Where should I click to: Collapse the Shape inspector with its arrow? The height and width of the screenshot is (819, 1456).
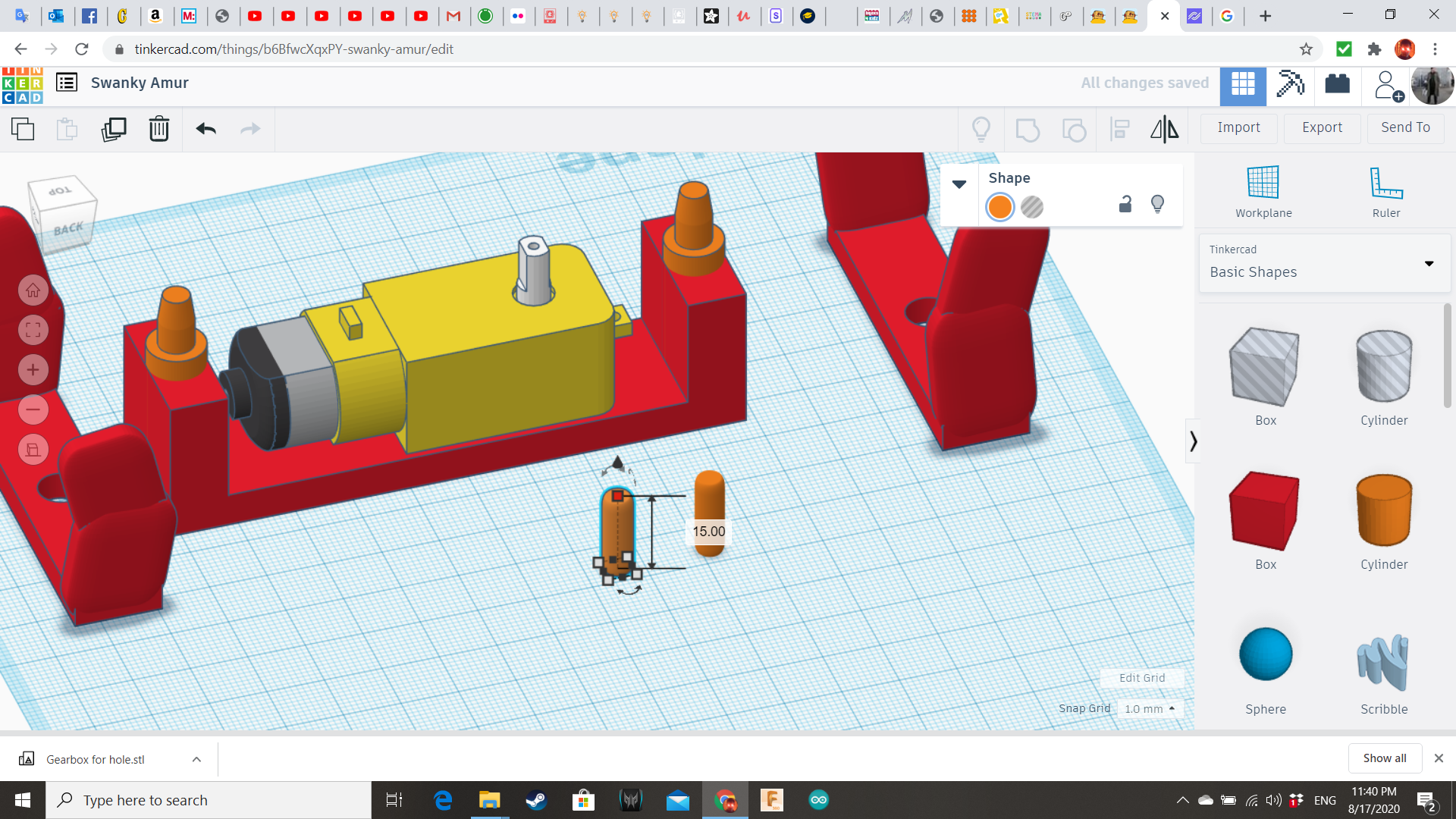coord(959,184)
